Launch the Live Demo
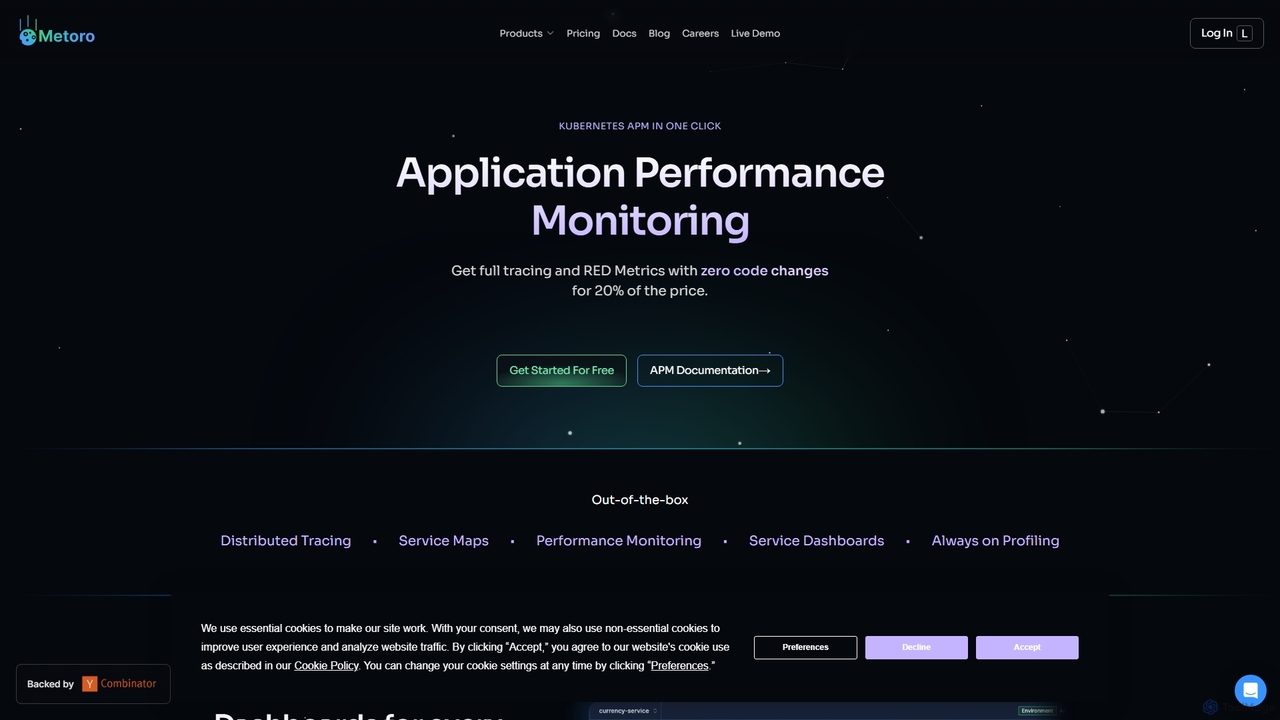The width and height of the screenshot is (1280, 720). [x=755, y=33]
